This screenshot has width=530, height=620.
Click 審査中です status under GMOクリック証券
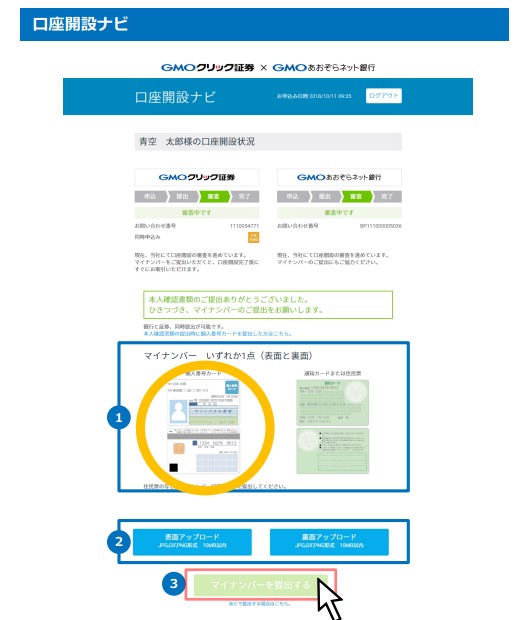click(x=197, y=213)
